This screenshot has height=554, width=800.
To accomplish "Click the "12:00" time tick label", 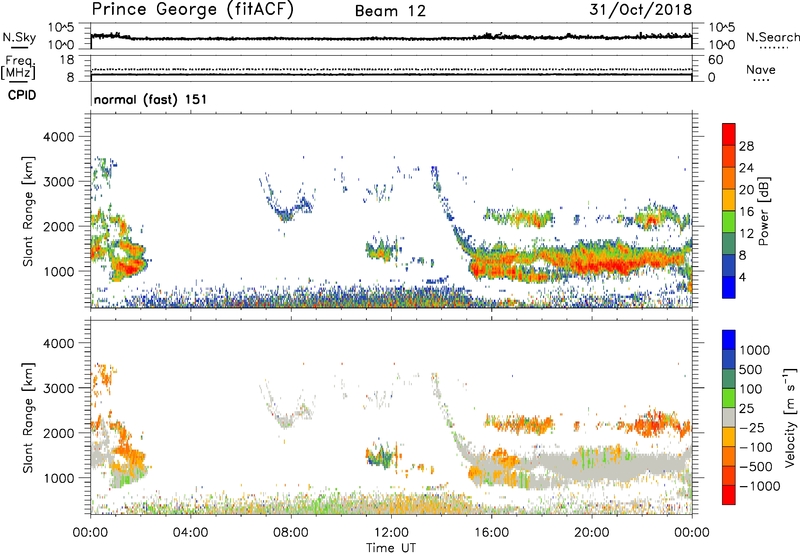I will (391, 533).
